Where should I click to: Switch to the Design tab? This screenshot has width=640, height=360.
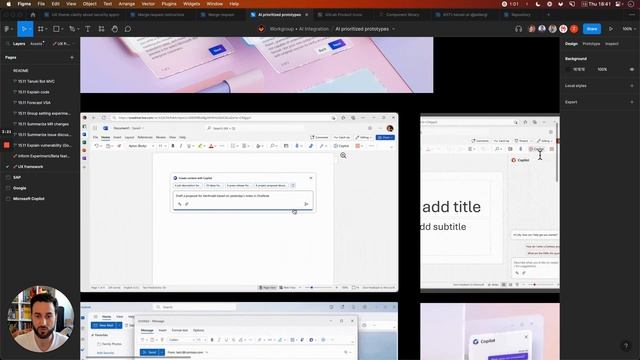(x=571, y=44)
